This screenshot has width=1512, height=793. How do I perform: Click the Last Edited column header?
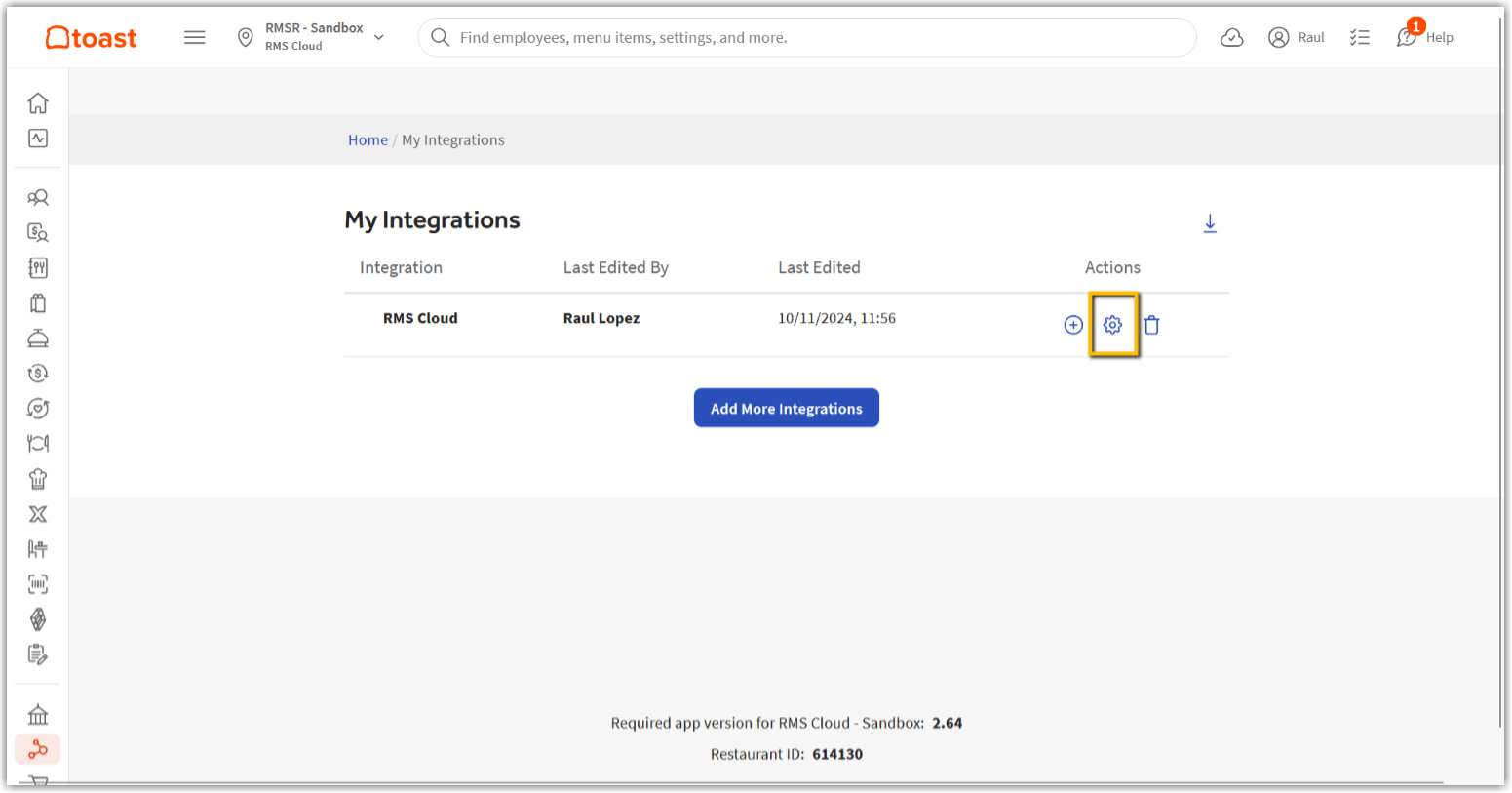pyautogui.click(x=819, y=267)
